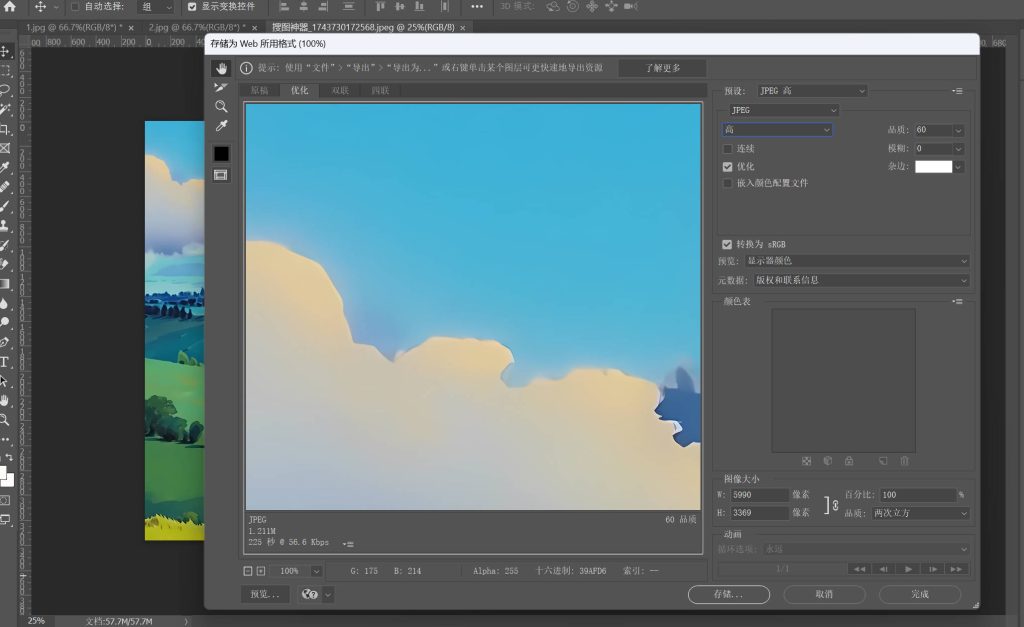Click the white 杂边 matte color swatch

coord(933,166)
